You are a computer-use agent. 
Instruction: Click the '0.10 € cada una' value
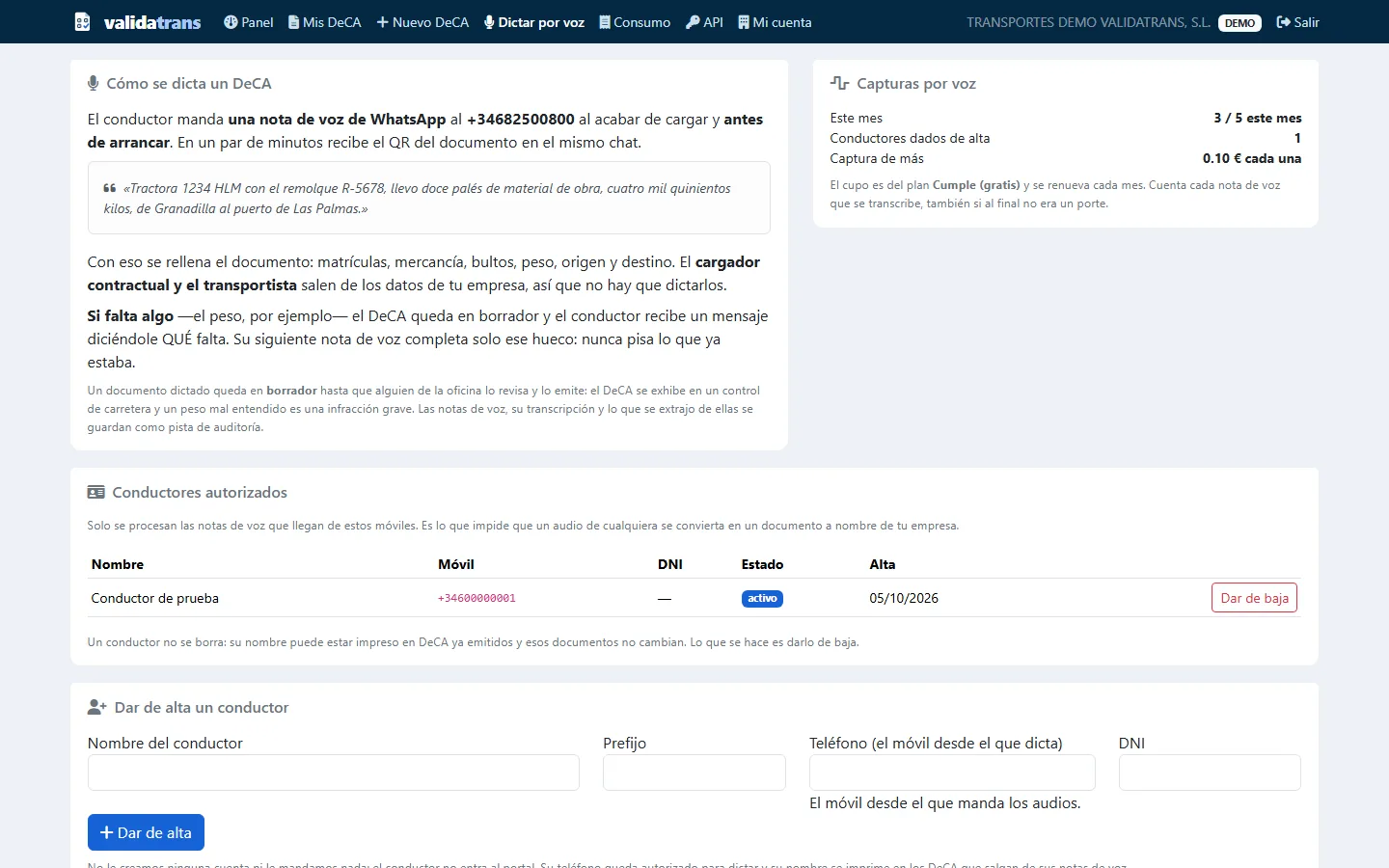[x=1252, y=158]
